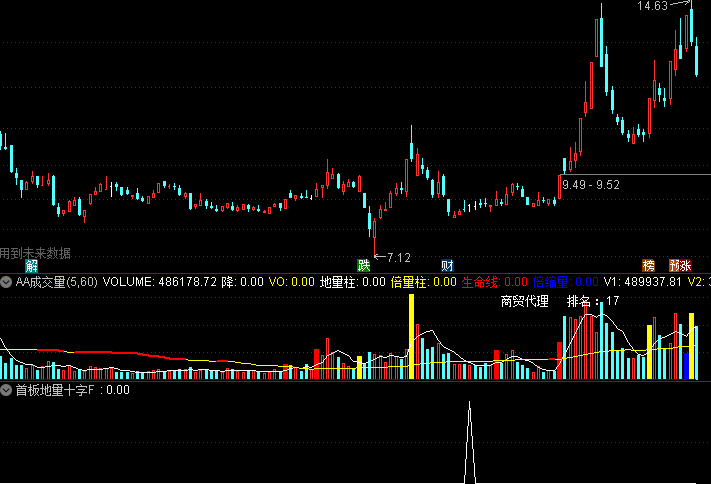Click the yellow 倍量柱: 0.00 readout
This screenshot has height=484, width=711.
pos(424,282)
